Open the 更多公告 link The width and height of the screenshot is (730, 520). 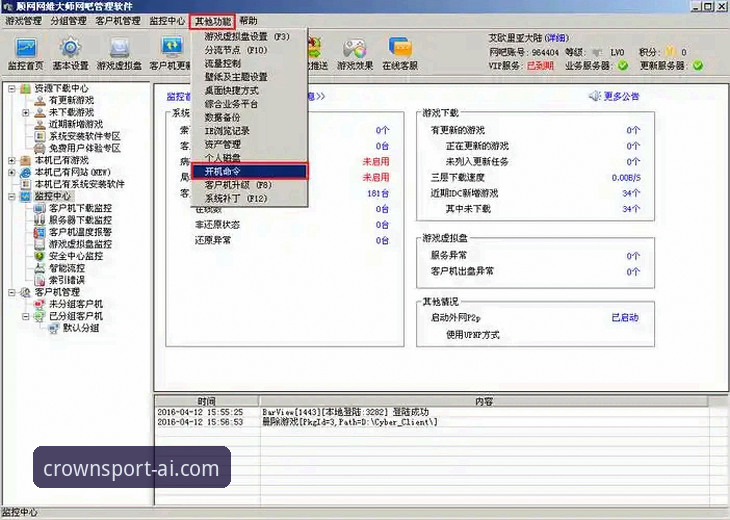click(x=622, y=96)
